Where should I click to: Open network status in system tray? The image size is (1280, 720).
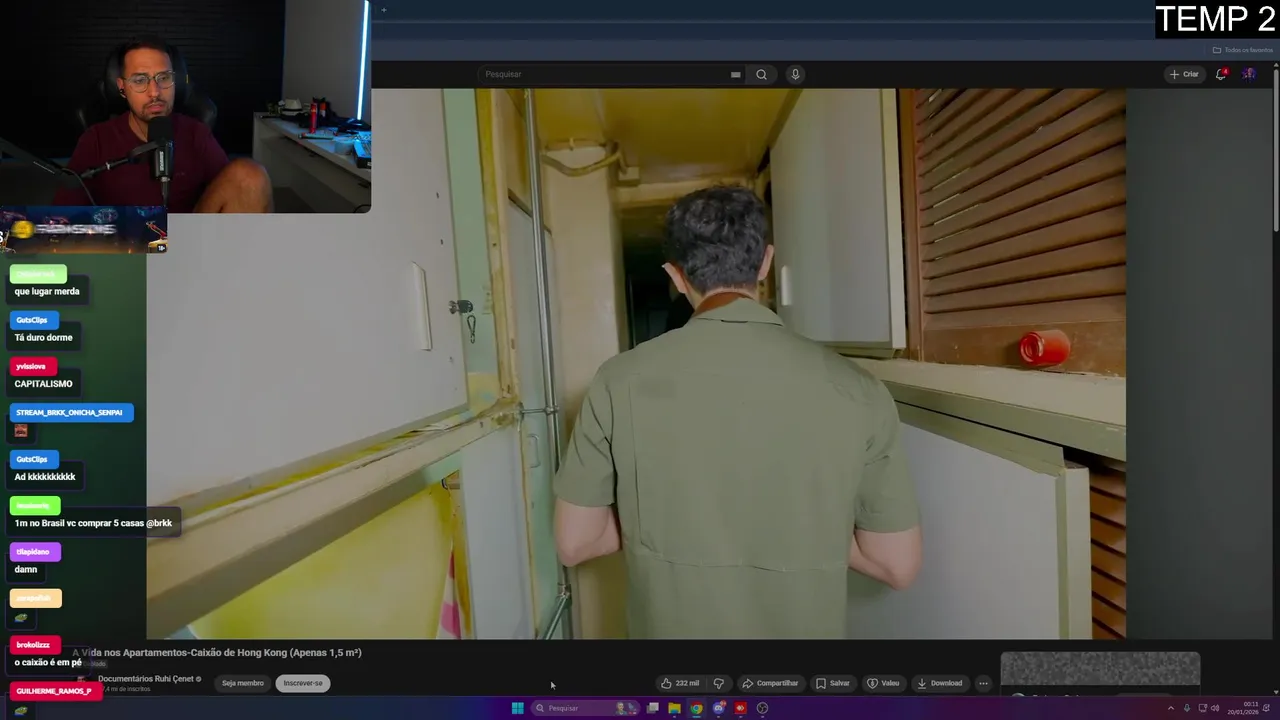click(x=1203, y=708)
